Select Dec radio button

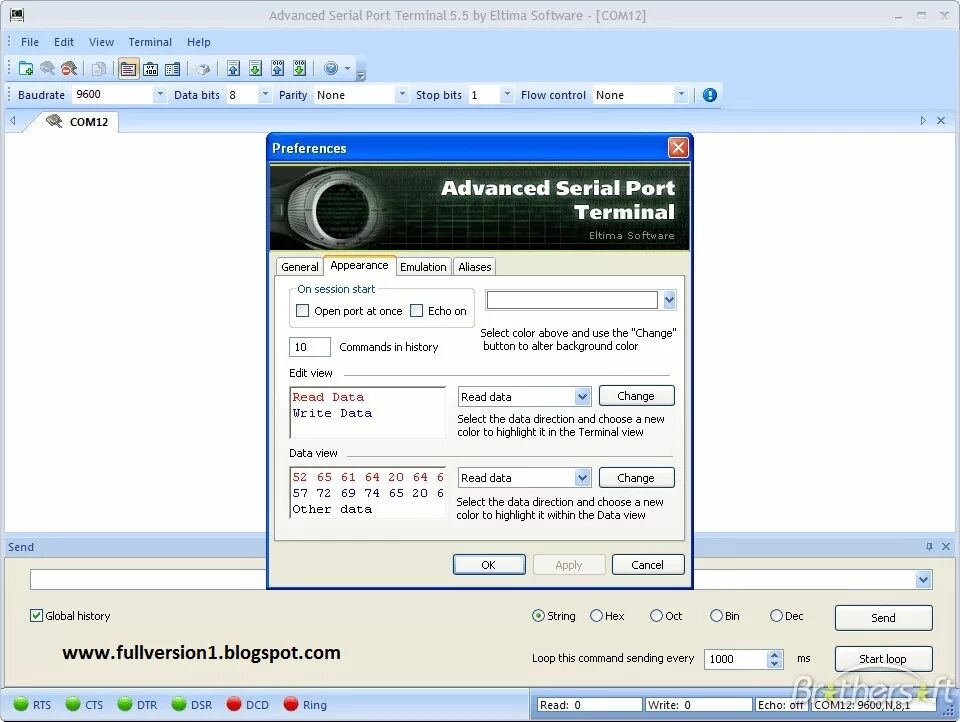click(776, 615)
